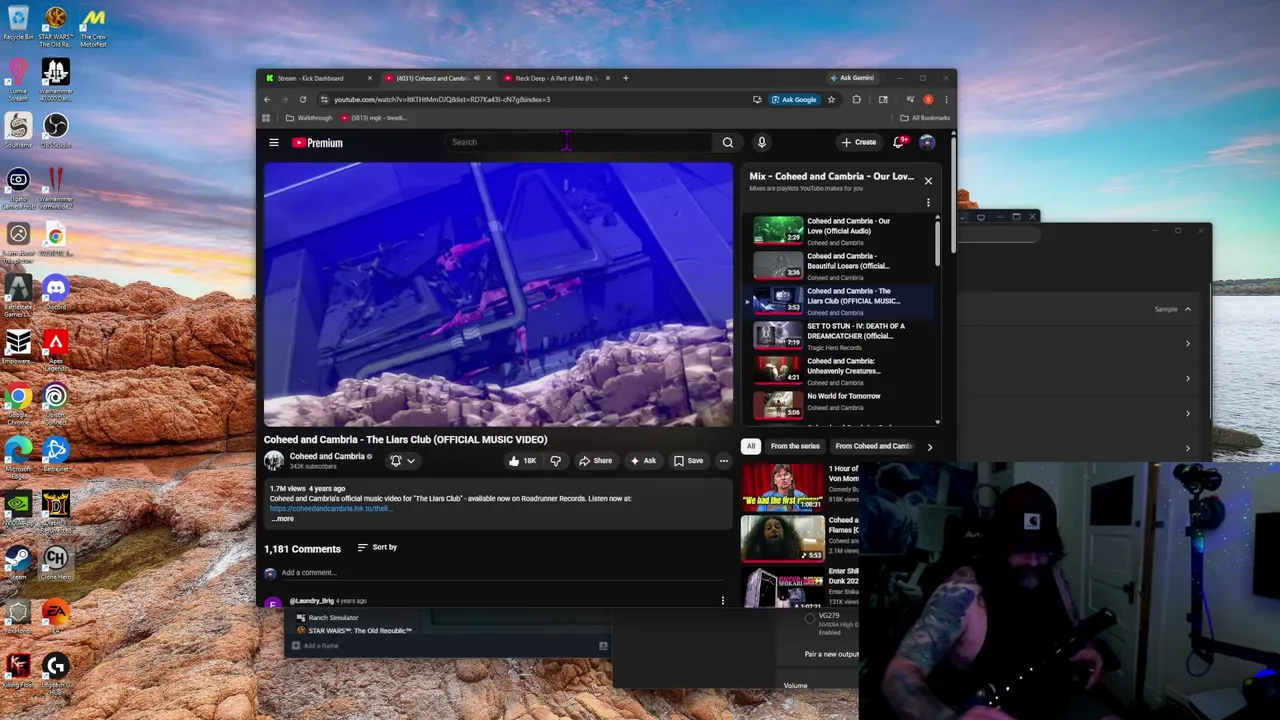Click the YouTube search magnifier button
This screenshot has width=1280, height=720.
click(x=728, y=142)
